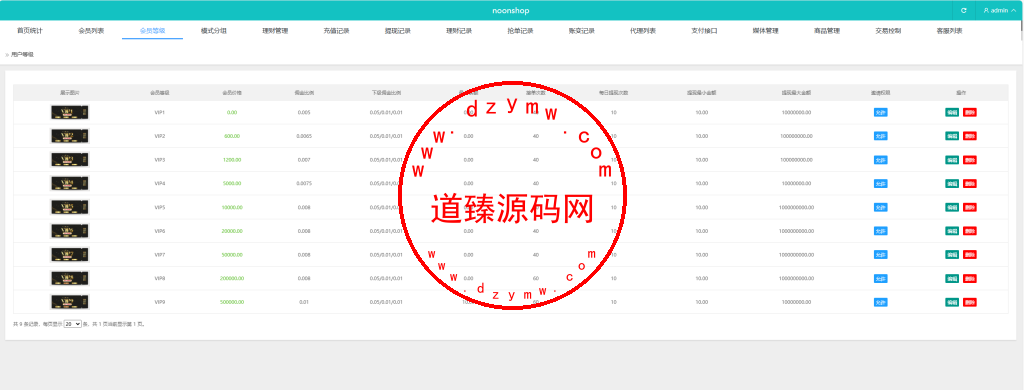Click red delete button in VIP6 row
Image resolution: width=1024 pixels, height=390 pixels.
[x=970, y=231]
